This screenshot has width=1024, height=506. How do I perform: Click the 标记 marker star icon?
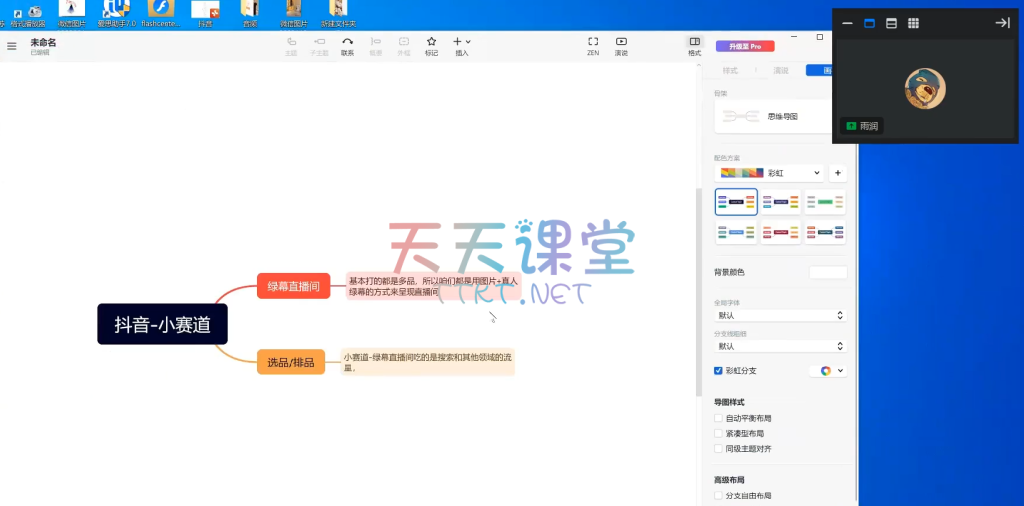tap(431, 45)
